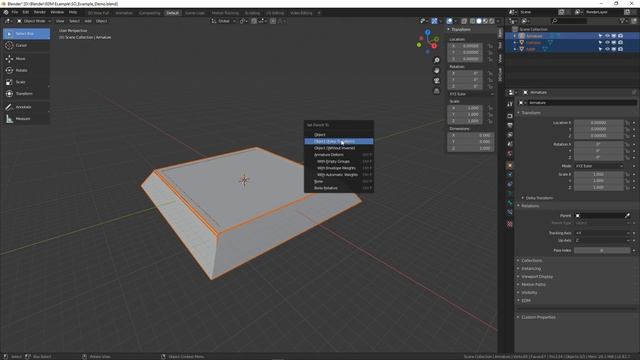This screenshot has width=640, height=360.
Task: Click Scale X field in properties editor
Action: [x=599, y=174]
